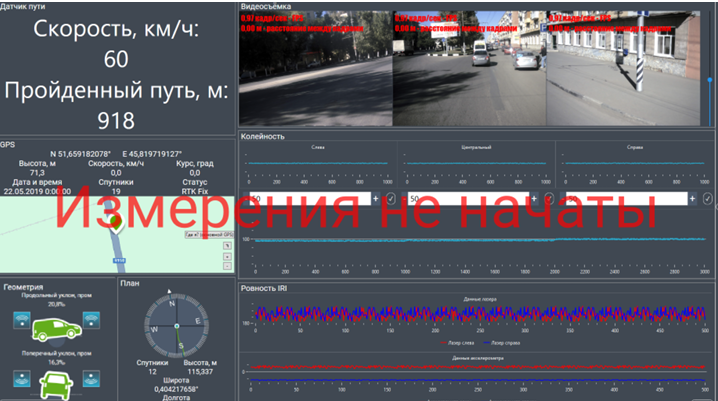The width and height of the screenshot is (718, 401).
Task: Toggle the checkmark in the Справа rut panel
Action: click(x=707, y=199)
